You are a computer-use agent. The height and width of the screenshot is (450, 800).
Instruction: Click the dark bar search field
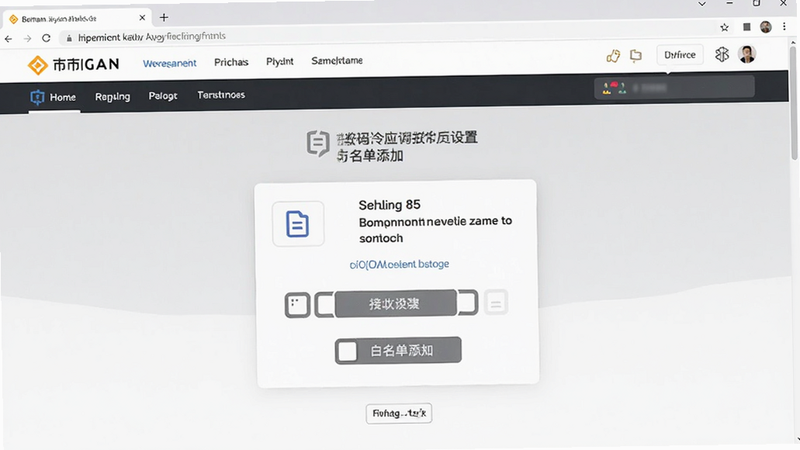[x=674, y=87]
